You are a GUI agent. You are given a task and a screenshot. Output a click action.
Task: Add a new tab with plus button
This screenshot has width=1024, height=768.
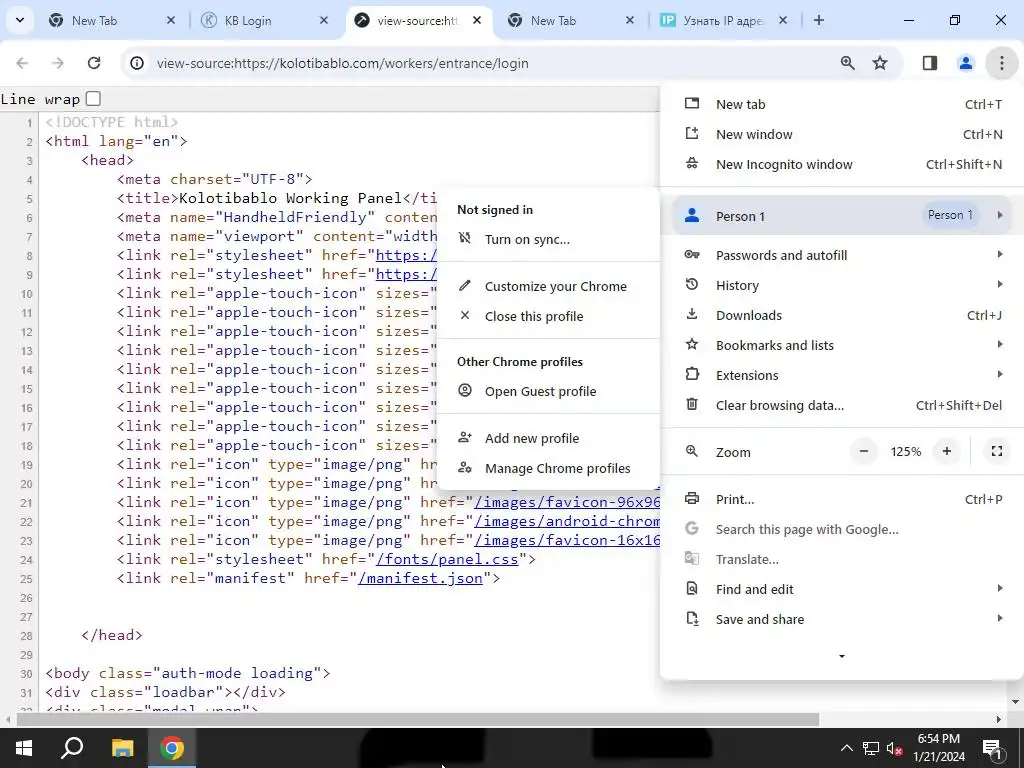coord(819,20)
